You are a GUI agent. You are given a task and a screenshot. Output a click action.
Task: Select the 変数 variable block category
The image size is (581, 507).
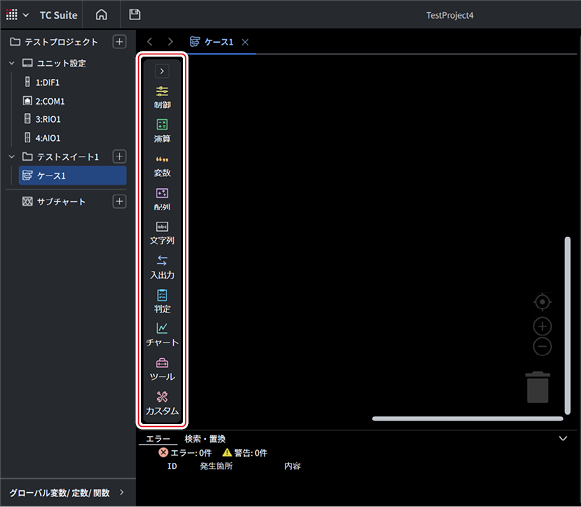(x=162, y=166)
